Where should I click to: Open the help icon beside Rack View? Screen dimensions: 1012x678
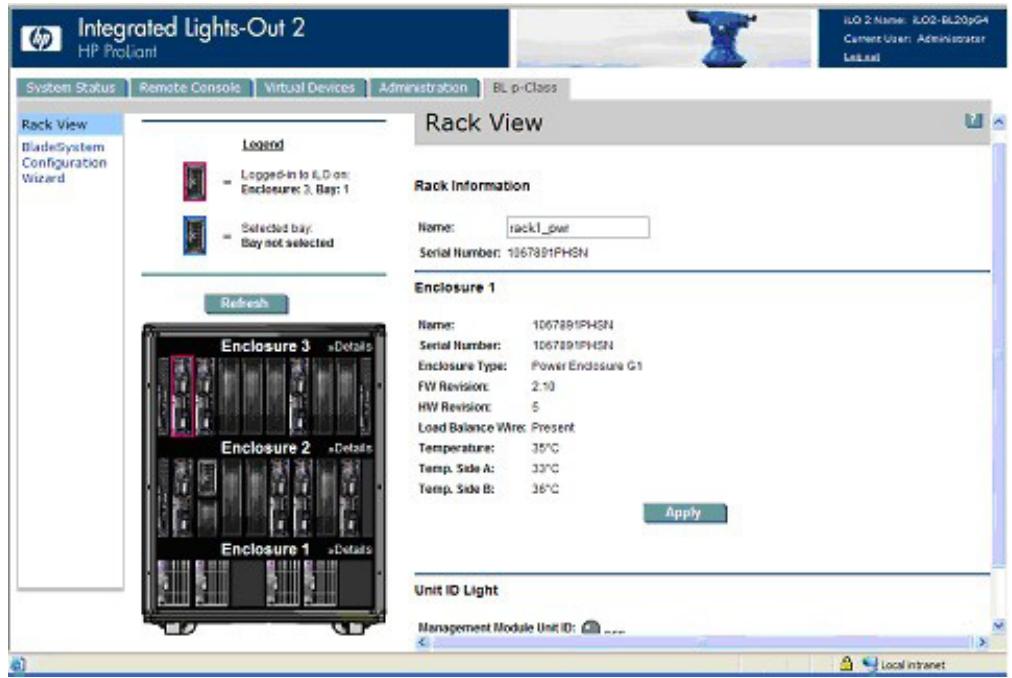pyautogui.click(x=973, y=121)
